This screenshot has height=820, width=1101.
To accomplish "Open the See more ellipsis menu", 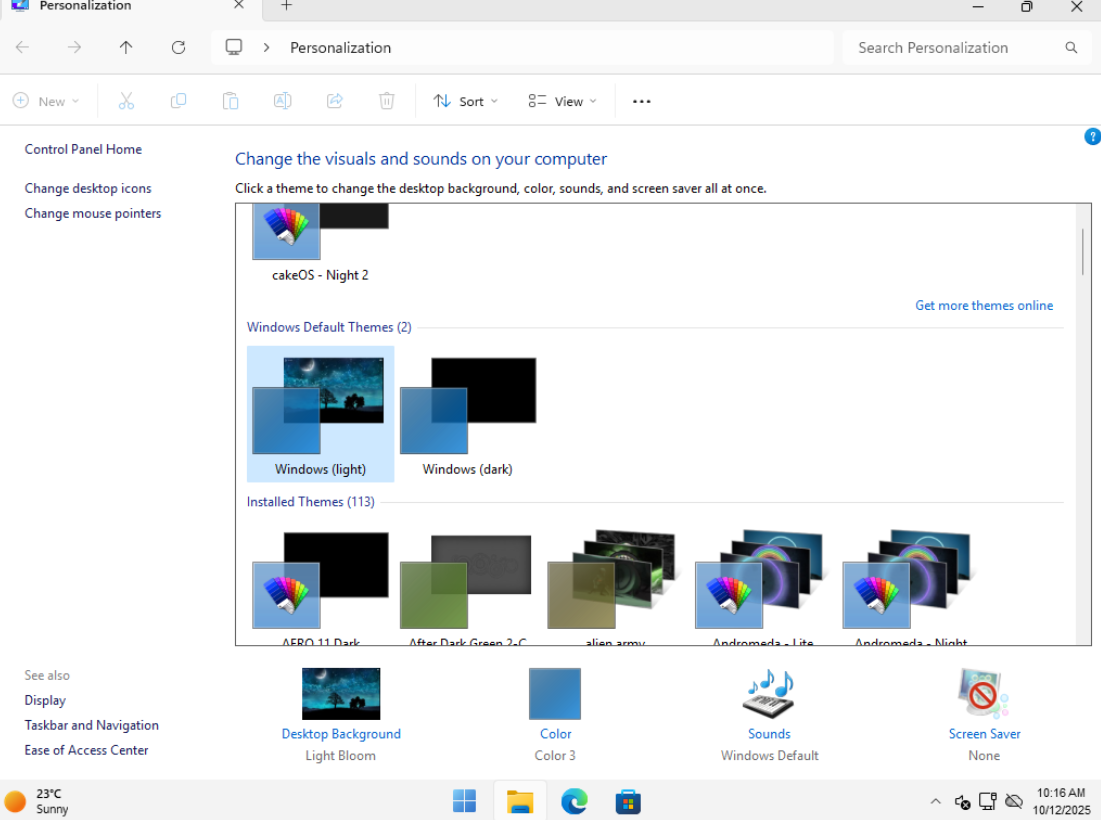I will pos(642,101).
